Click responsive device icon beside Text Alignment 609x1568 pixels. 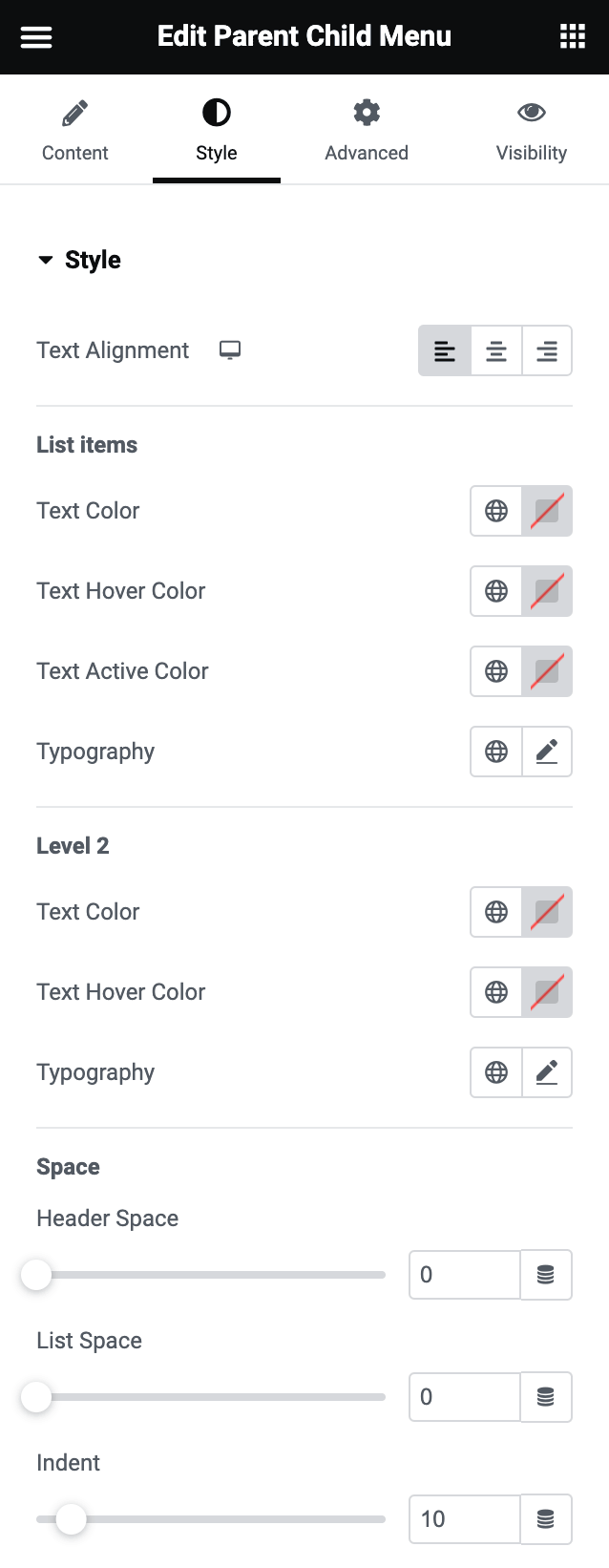click(x=230, y=350)
